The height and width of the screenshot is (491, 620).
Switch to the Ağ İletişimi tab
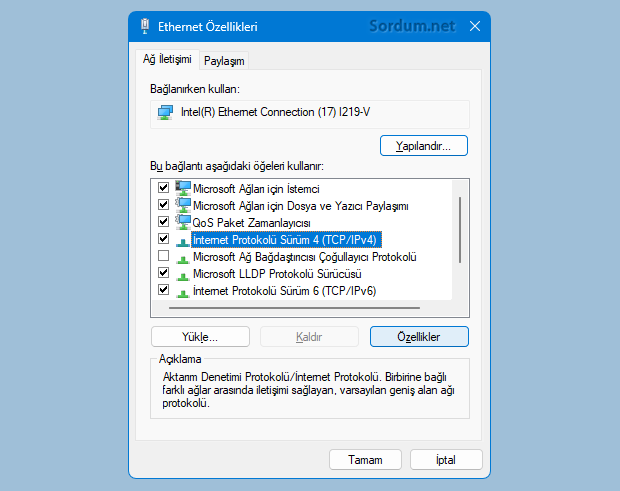(167, 59)
